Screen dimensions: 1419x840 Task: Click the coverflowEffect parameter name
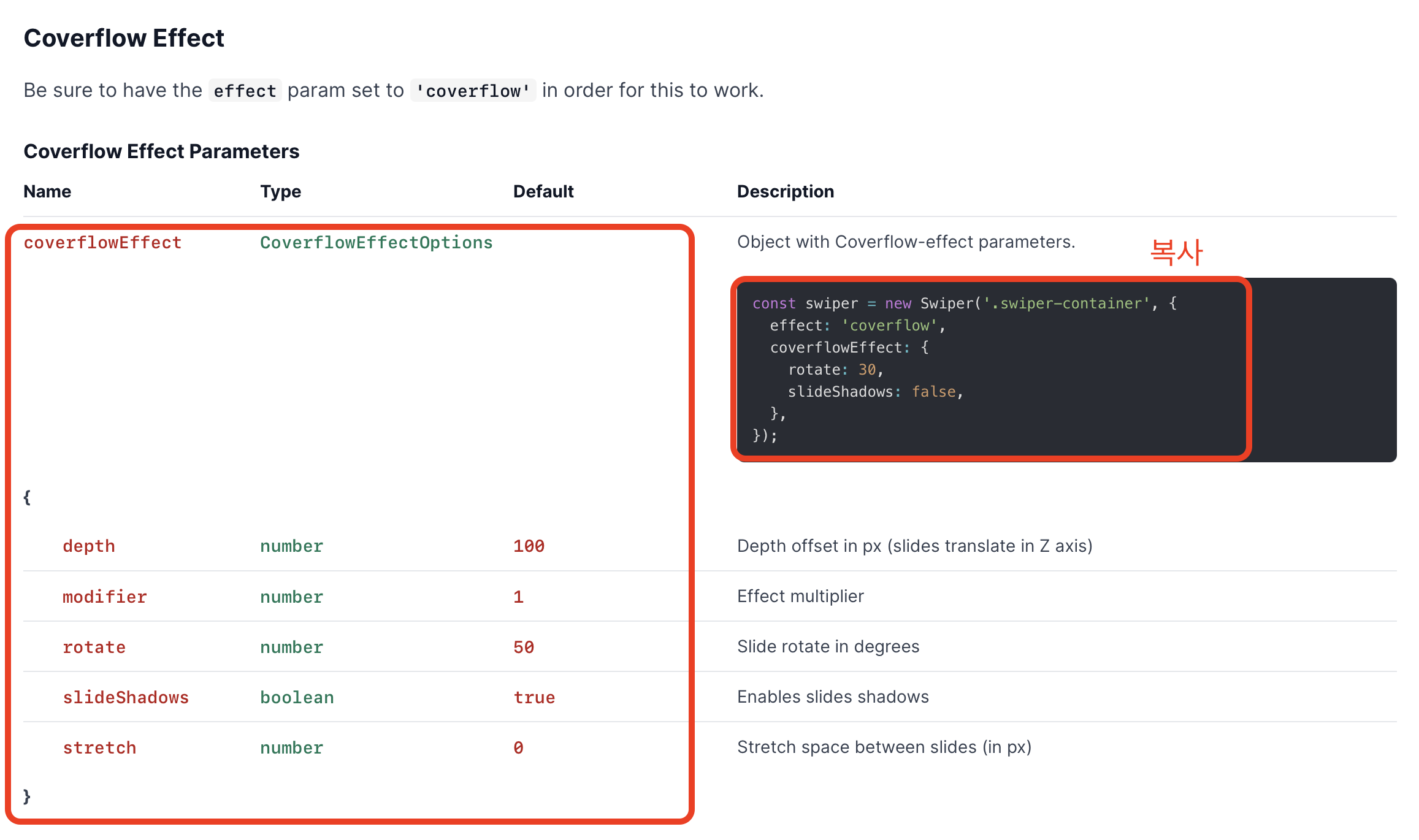(x=102, y=243)
